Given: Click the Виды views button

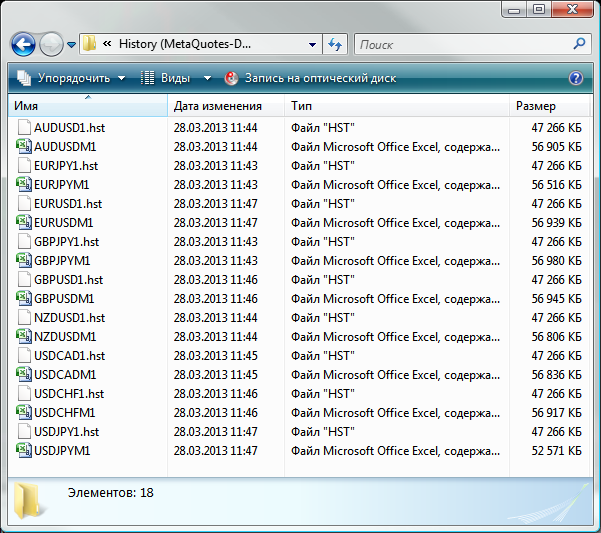Looking at the screenshot, I should coord(166,78).
